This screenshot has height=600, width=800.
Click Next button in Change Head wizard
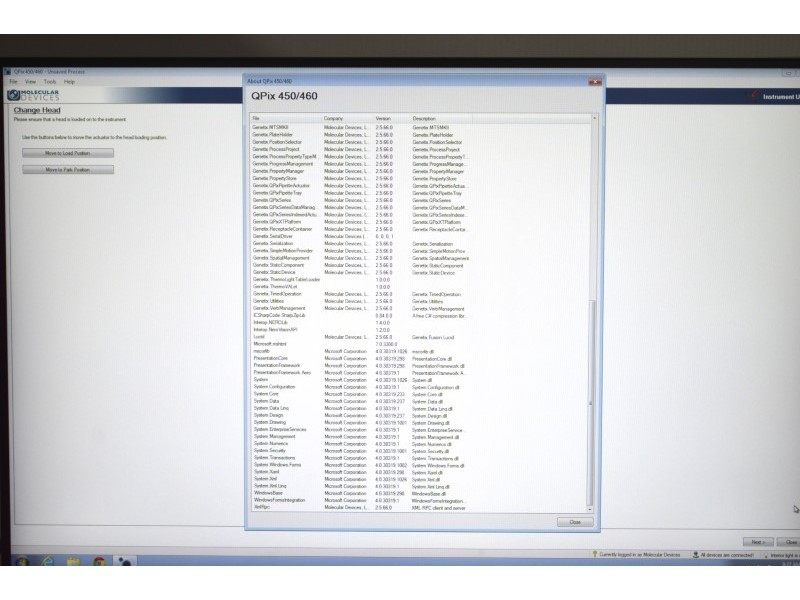click(x=758, y=542)
